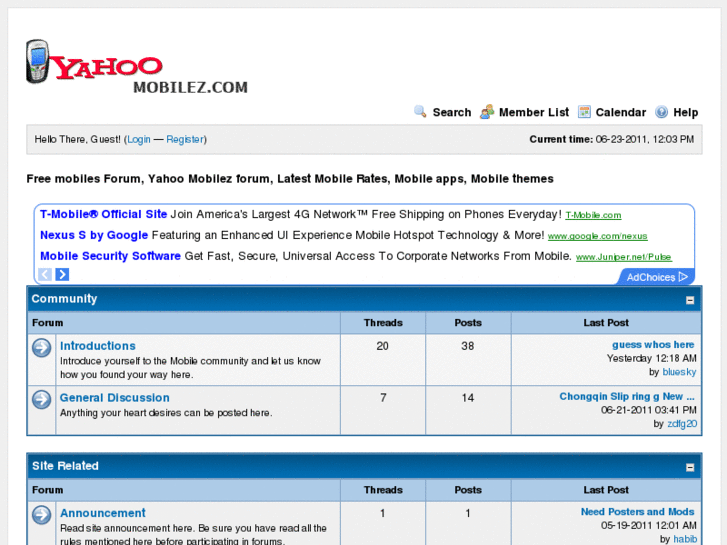Image resolution: width=727 pixels, height=545 pixels.
Task: Open the Search page
Action: tap(452, 112)
